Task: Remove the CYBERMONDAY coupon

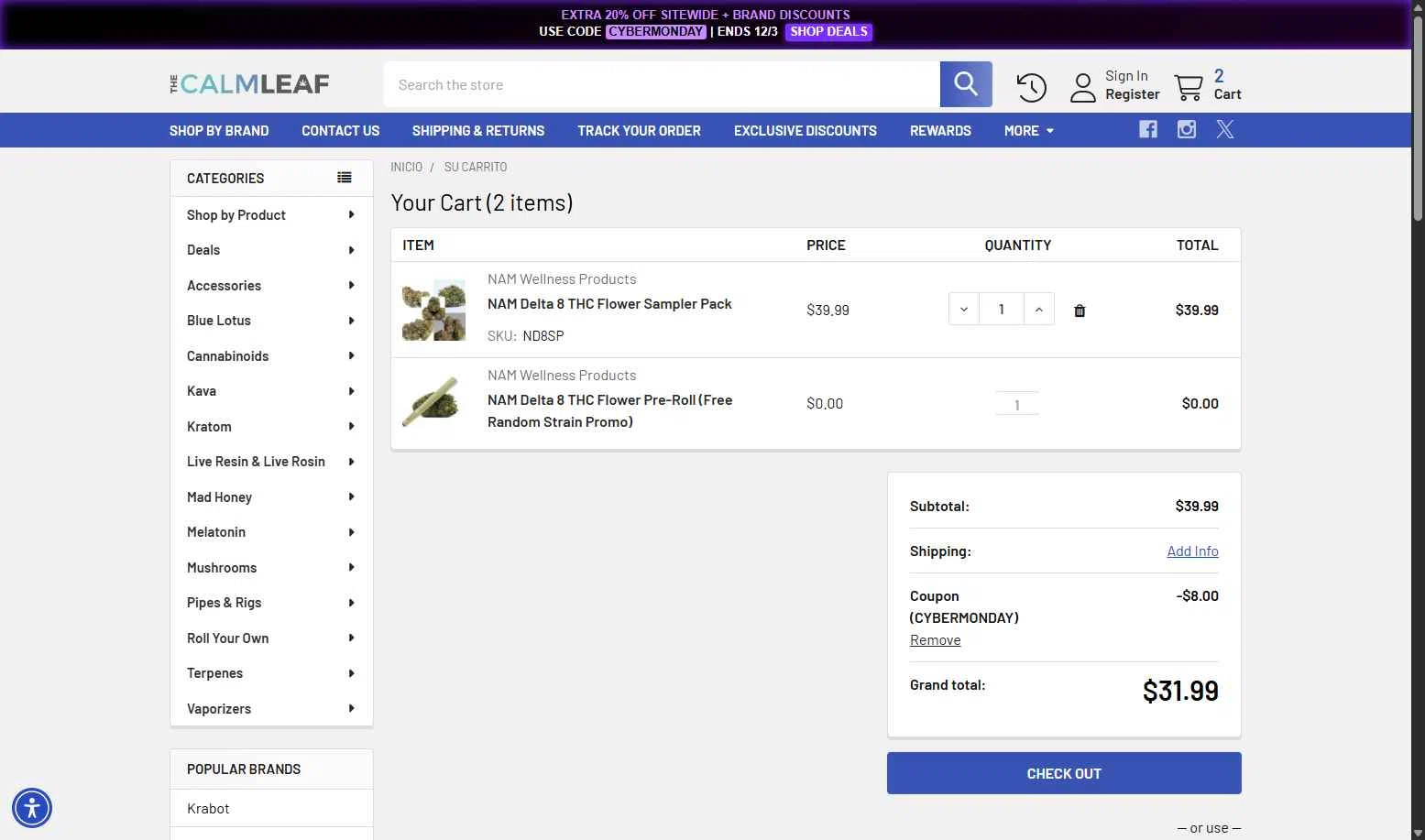Action: click(935, 640)
